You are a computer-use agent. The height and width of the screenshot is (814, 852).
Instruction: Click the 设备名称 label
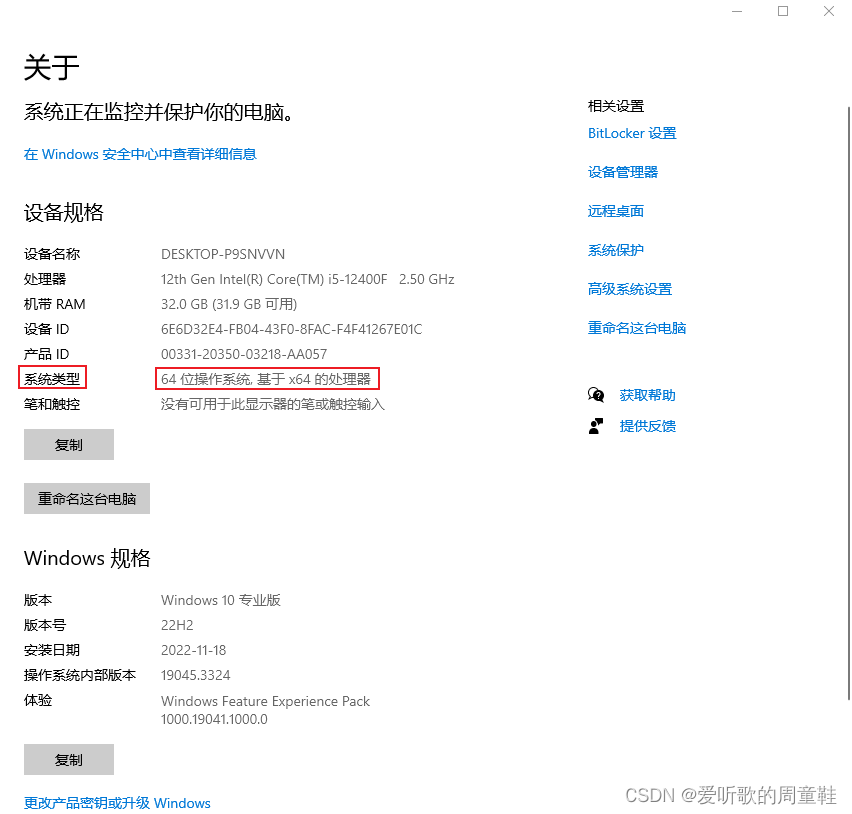coord(52,254)
